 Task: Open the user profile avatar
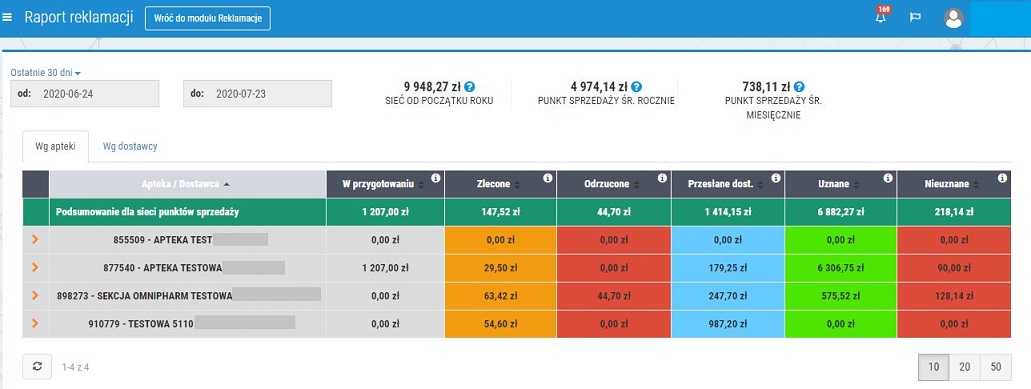click(953, 18)
